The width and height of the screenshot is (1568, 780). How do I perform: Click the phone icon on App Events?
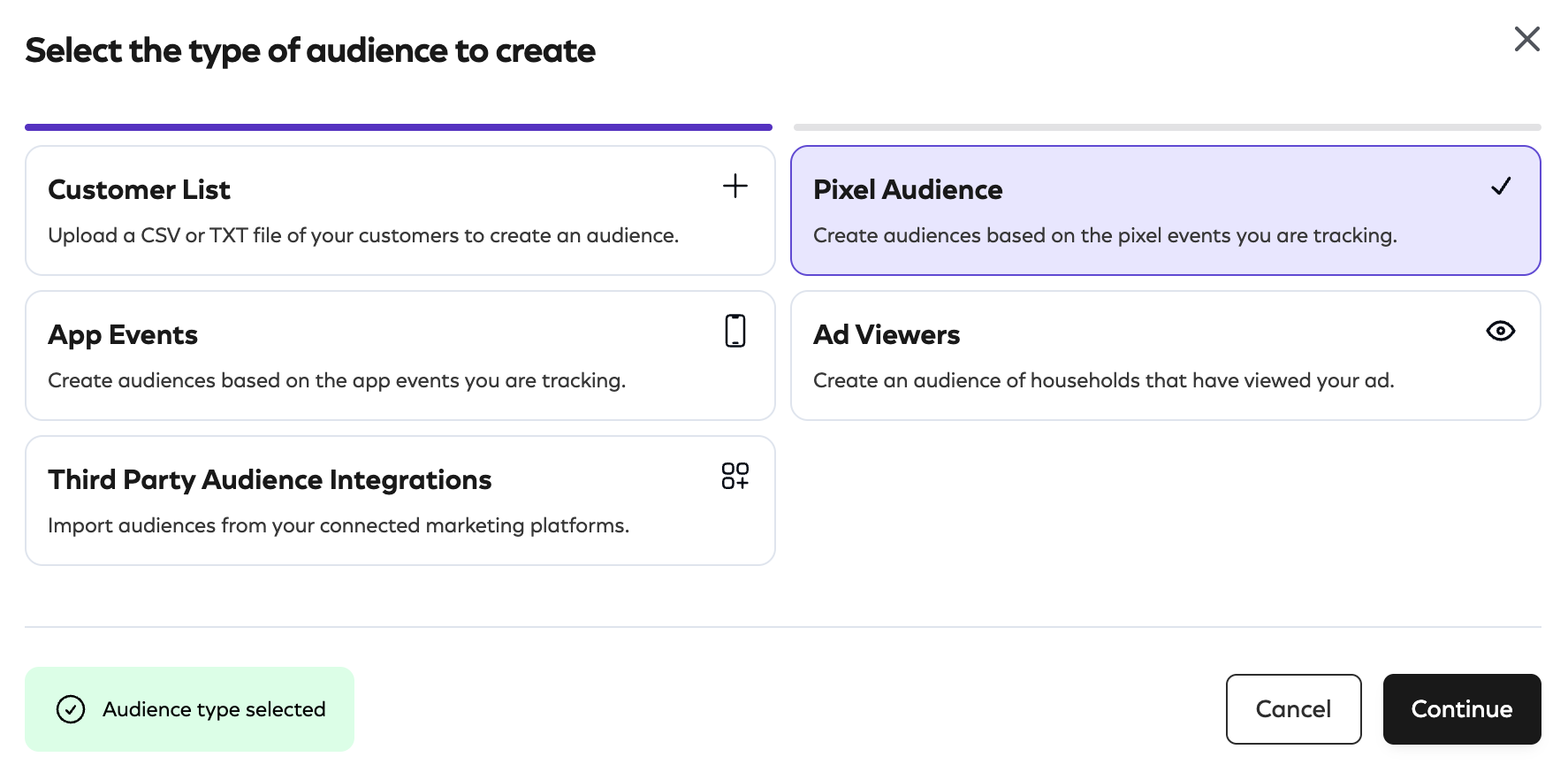click(x=735, y=331)
